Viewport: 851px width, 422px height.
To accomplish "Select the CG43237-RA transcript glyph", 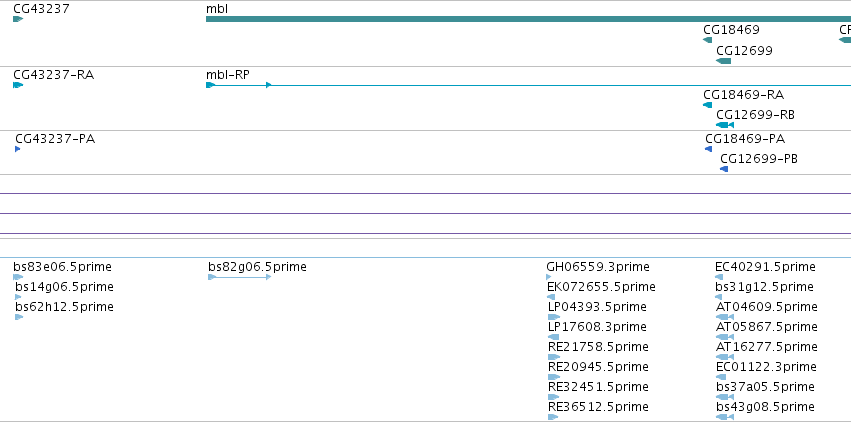I will 18,85.
